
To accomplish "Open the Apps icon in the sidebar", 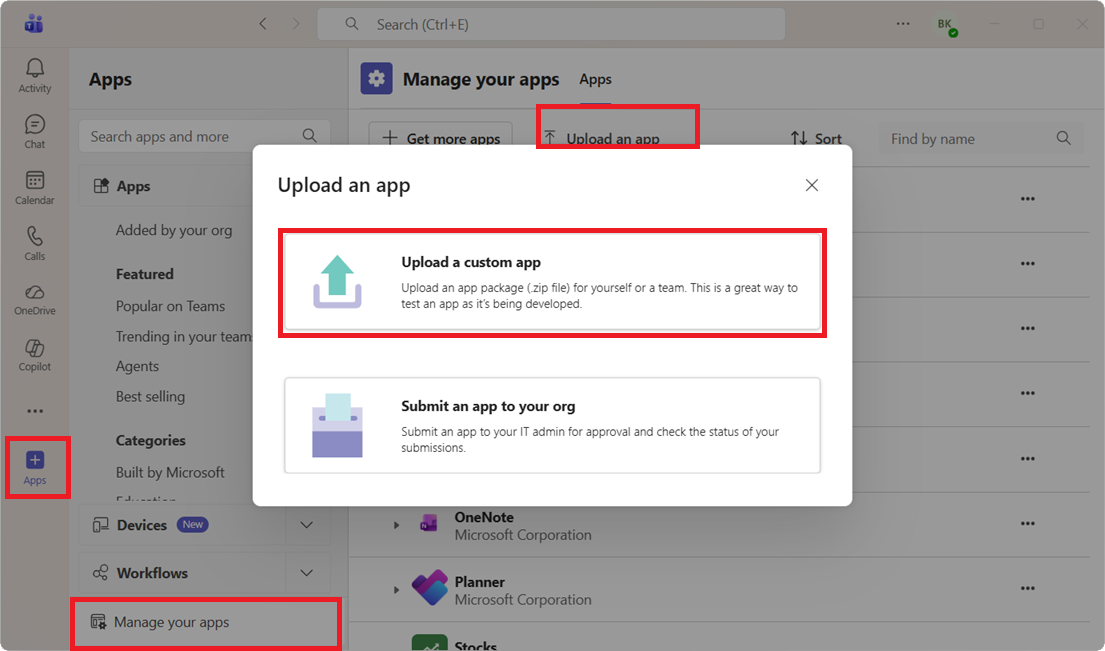I will [x=36, y=463].
